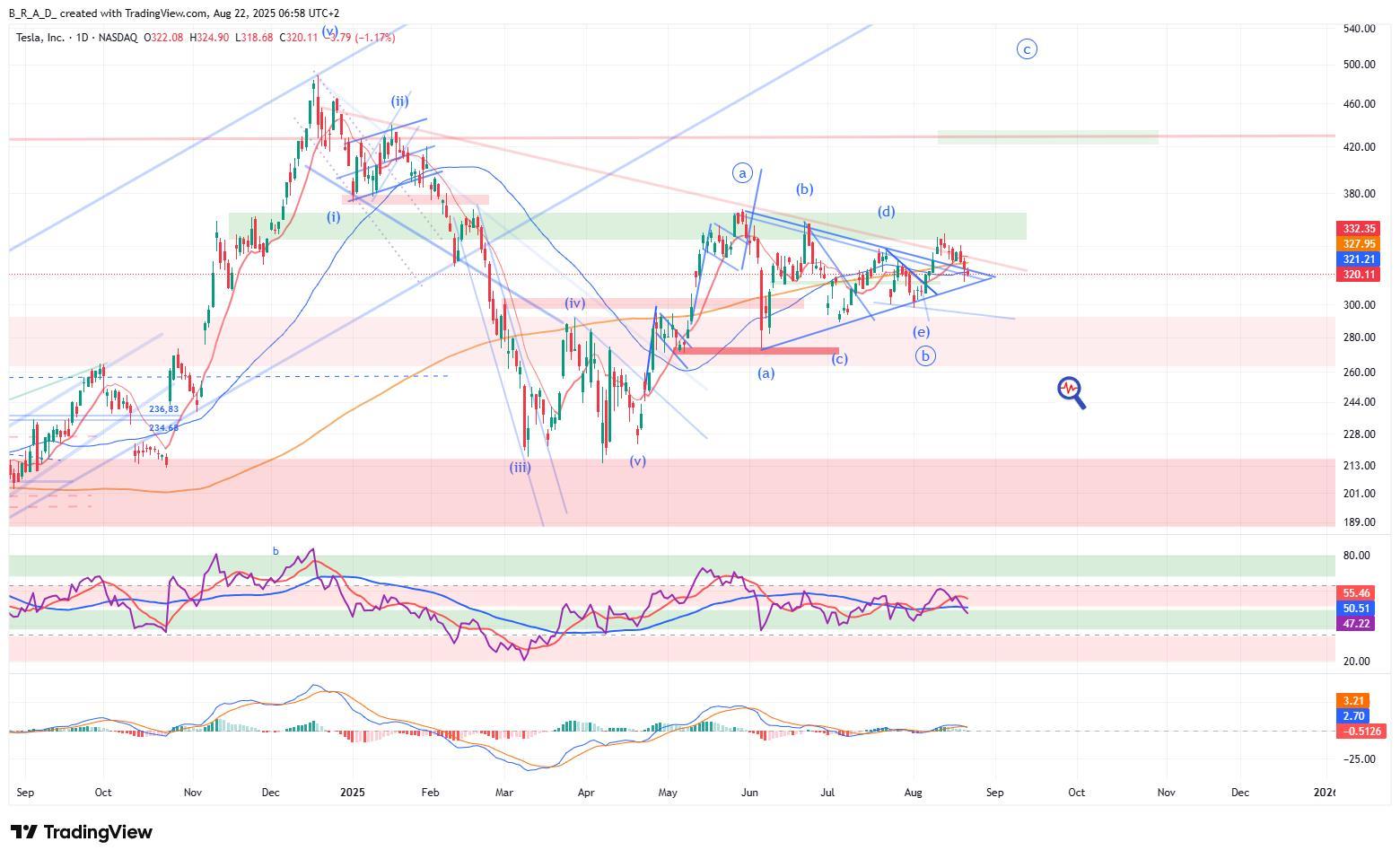1400x859 pixels.
Task: Select the 2.70 blue MACD label
Action: point(1353,716)
